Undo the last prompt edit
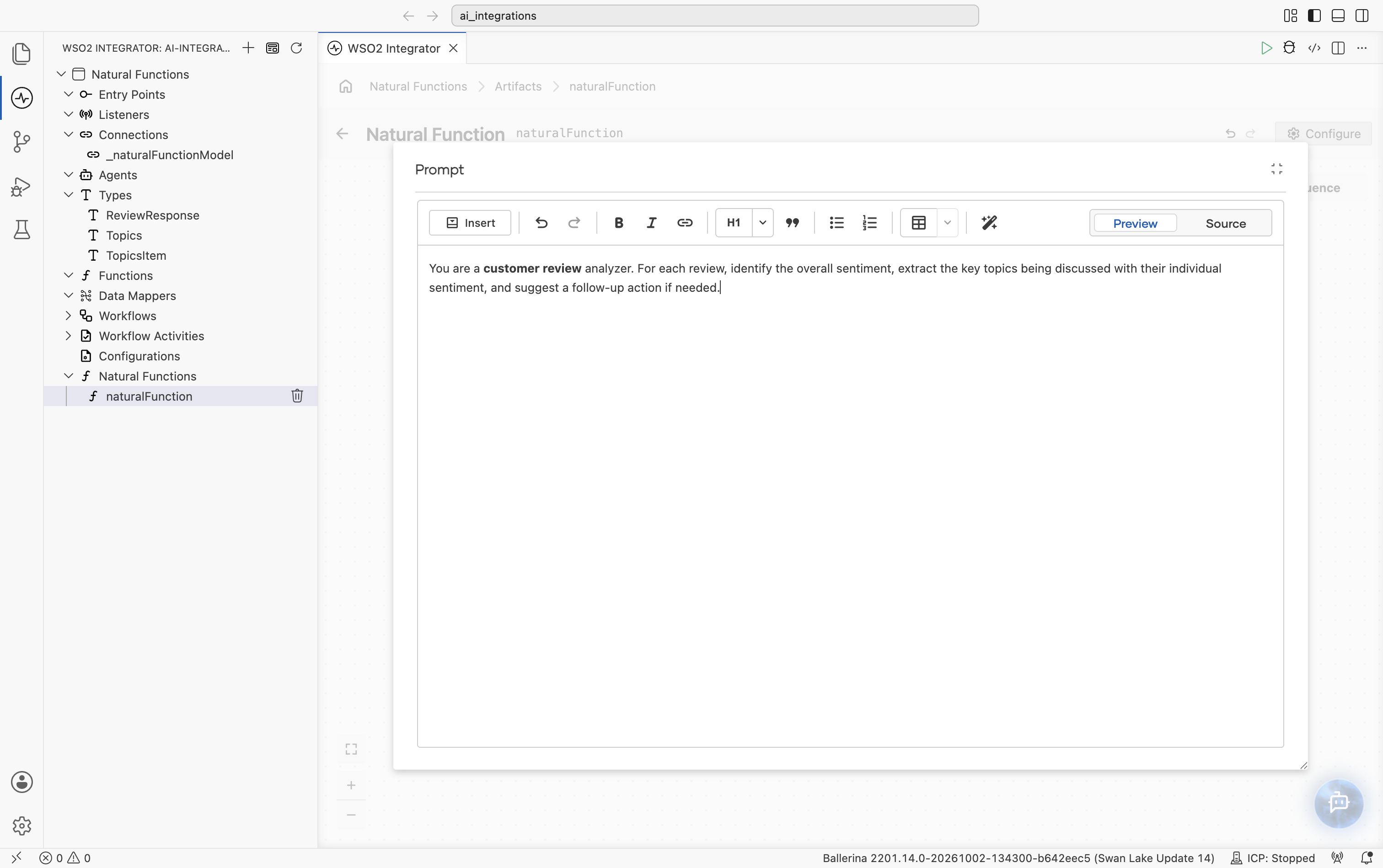Image resolution: width=1383 pixels, height=868 pixels. pos(541,223)
